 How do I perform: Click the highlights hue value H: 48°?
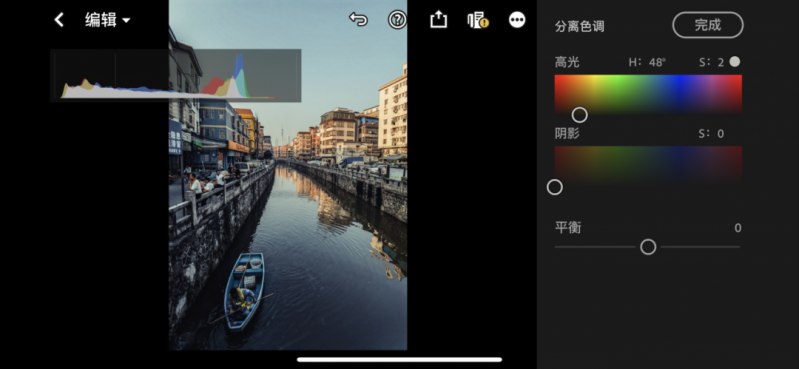(x=647, y=63)
